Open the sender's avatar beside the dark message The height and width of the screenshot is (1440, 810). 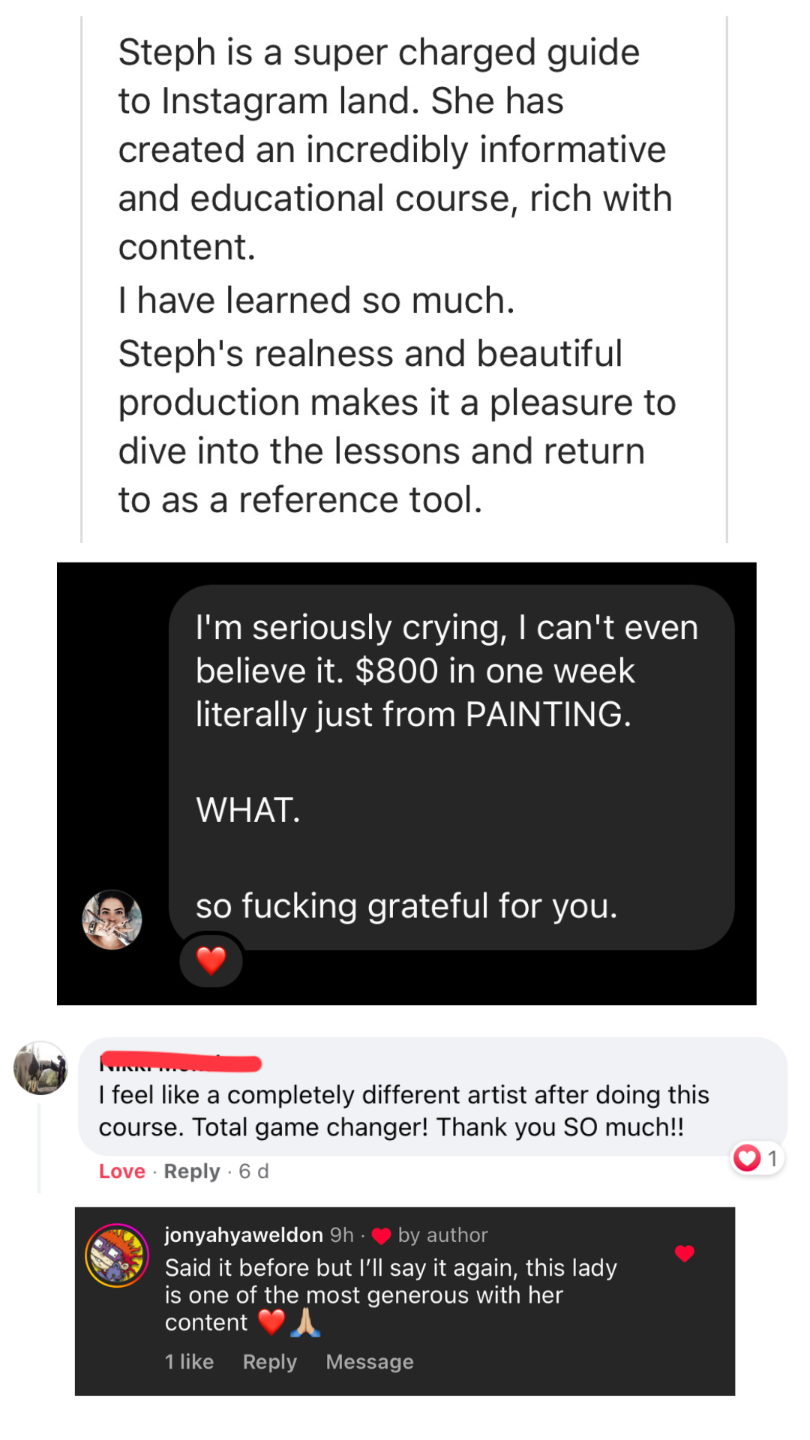(112, 919)
